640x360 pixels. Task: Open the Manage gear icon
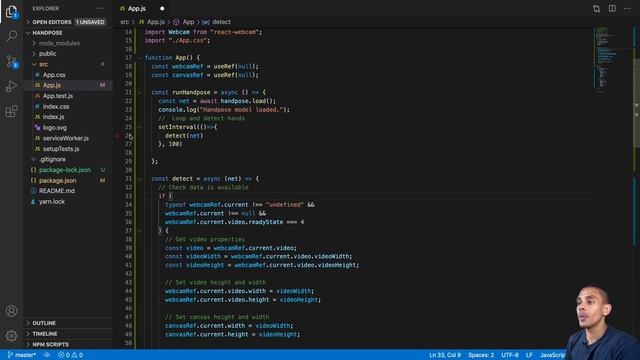[x=11, y=336]
